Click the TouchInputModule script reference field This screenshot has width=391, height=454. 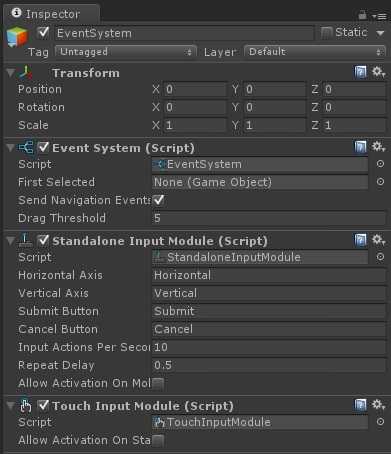click(x=260, y=422)
